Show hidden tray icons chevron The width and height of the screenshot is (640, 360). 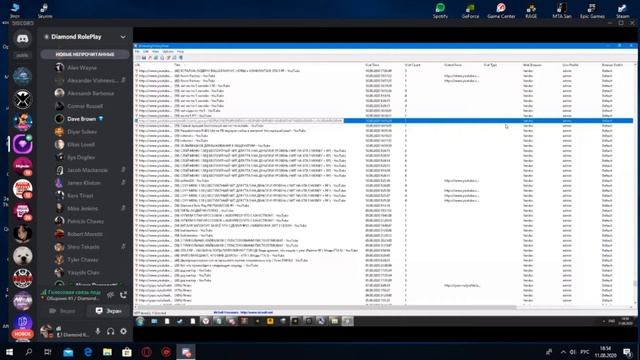click(563, 352)
